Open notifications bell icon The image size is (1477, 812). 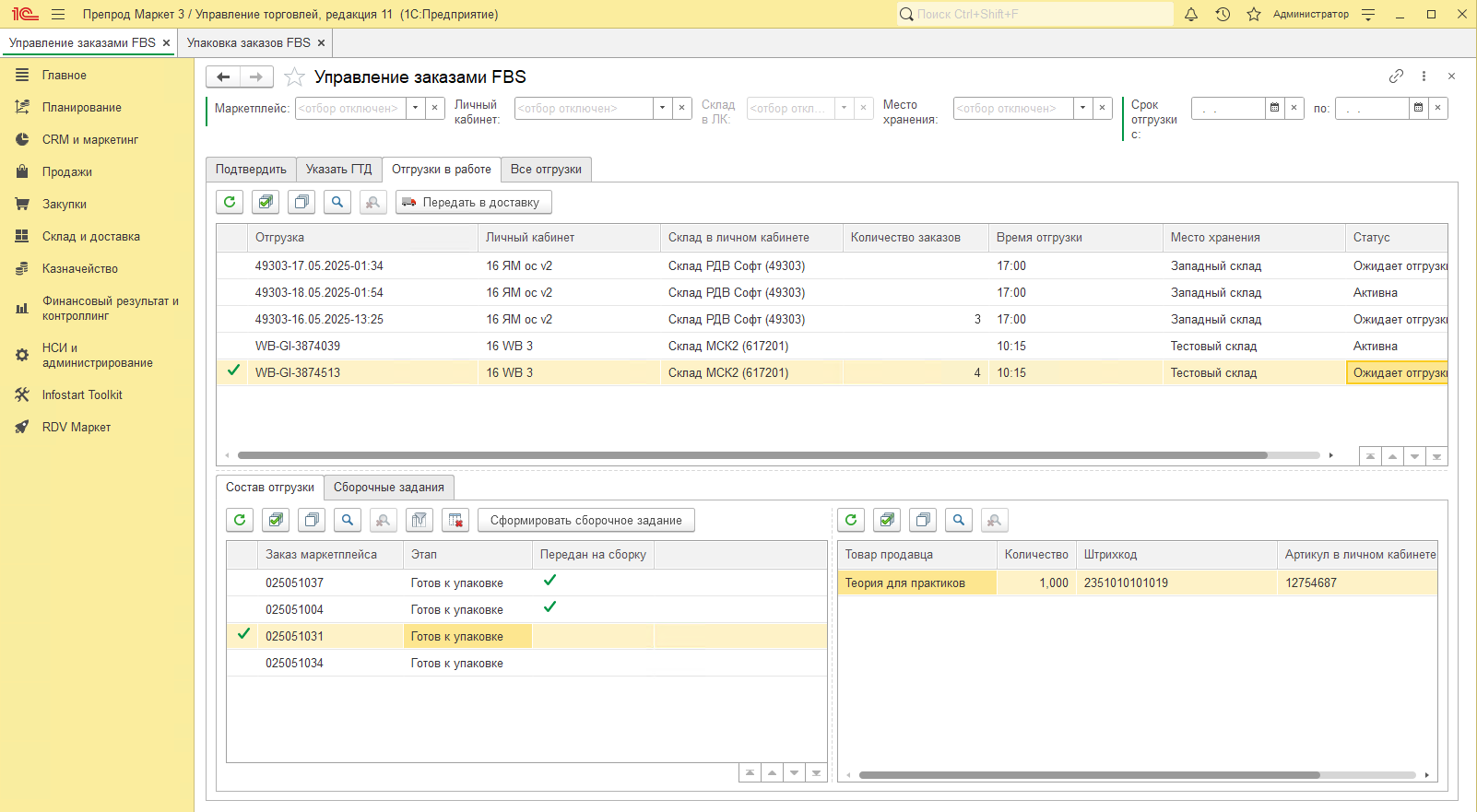click(x=1191, y=14)
